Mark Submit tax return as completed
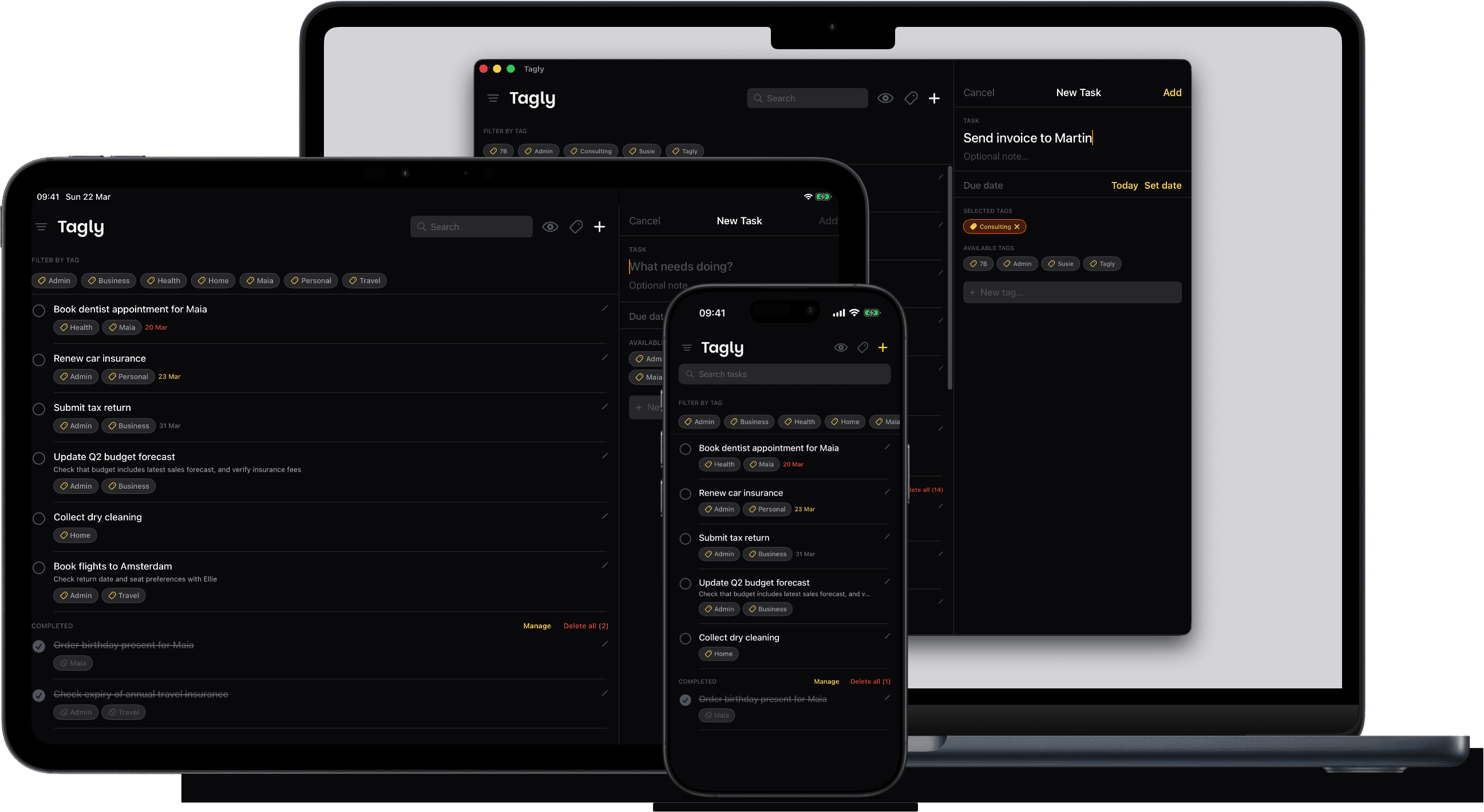The image size is (1484, 812). [38, 409]
